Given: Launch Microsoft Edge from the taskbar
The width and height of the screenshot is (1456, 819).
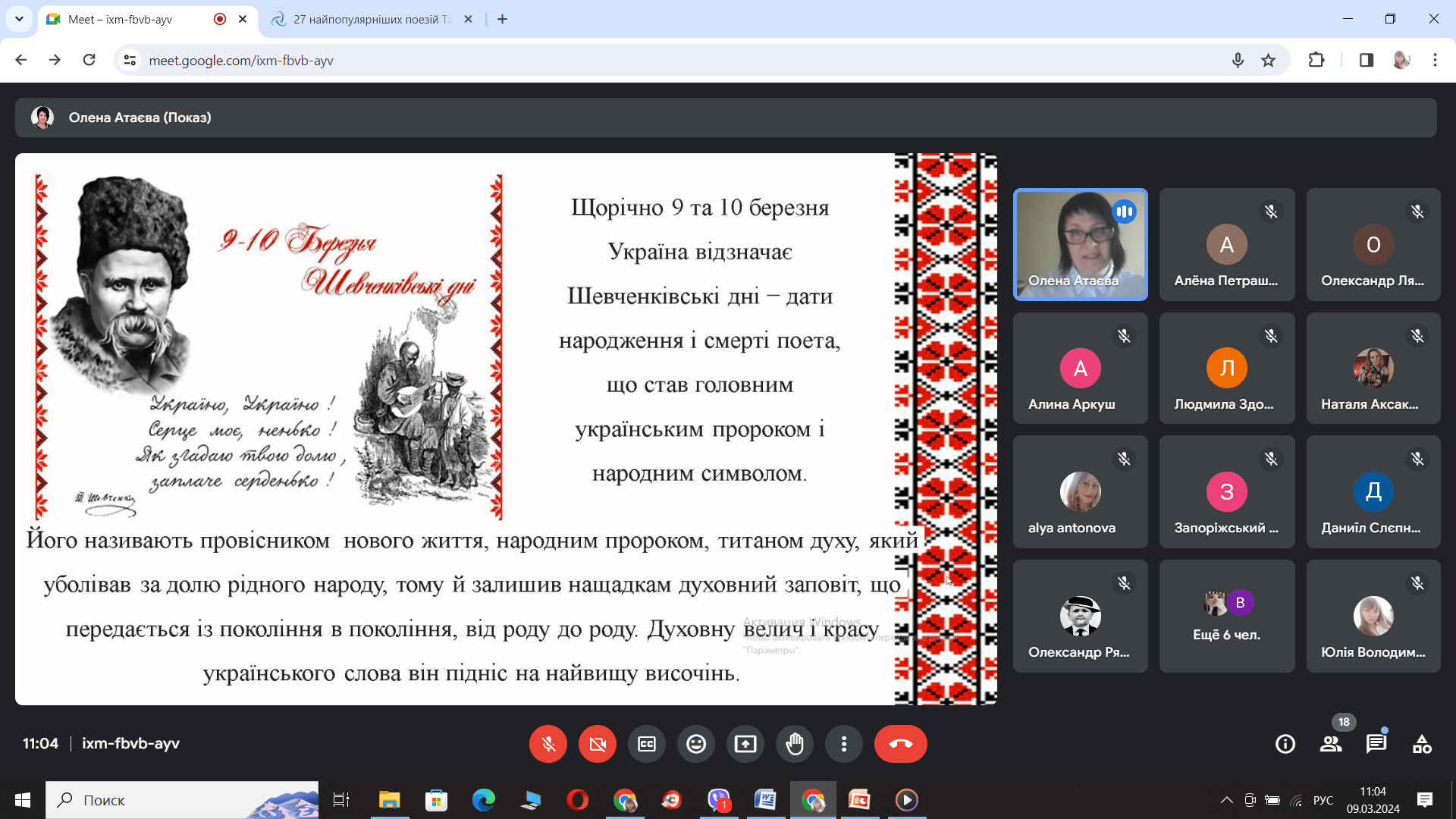Looking at the screenshot, I should tap(483, 800).
